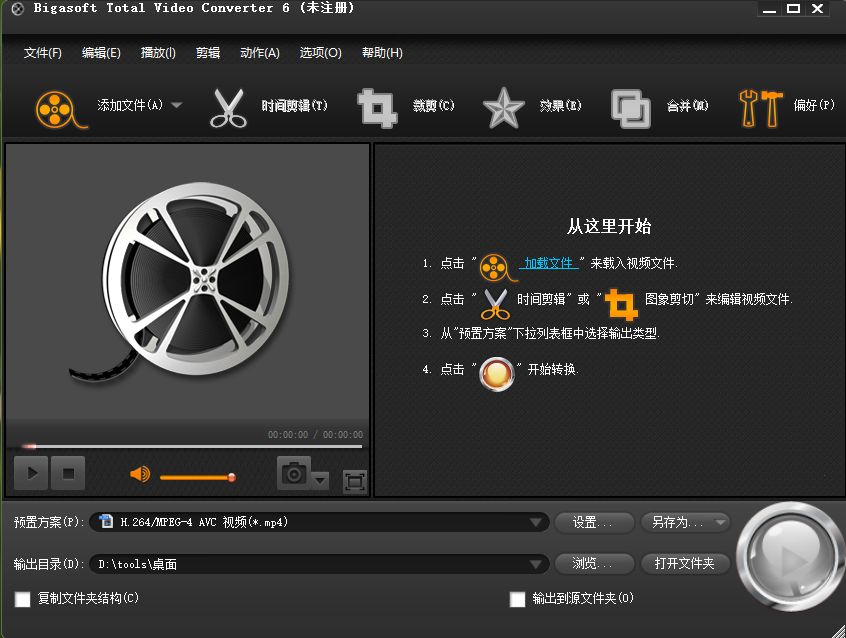Enable the 复制文件夹结构(C) checkbox
This screenshot has width=846, height=638.
[x=23, y=599]
